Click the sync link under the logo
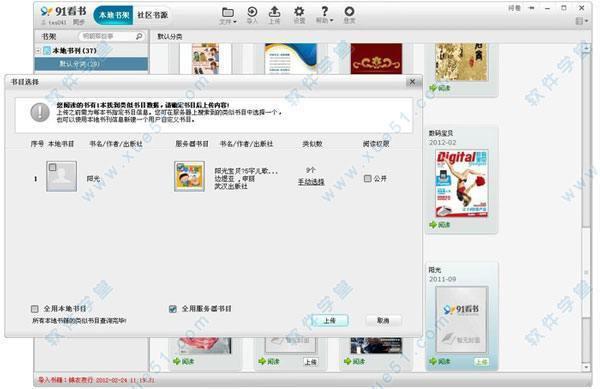This screenshot has height=389, width=600. (x=79, y=22)
